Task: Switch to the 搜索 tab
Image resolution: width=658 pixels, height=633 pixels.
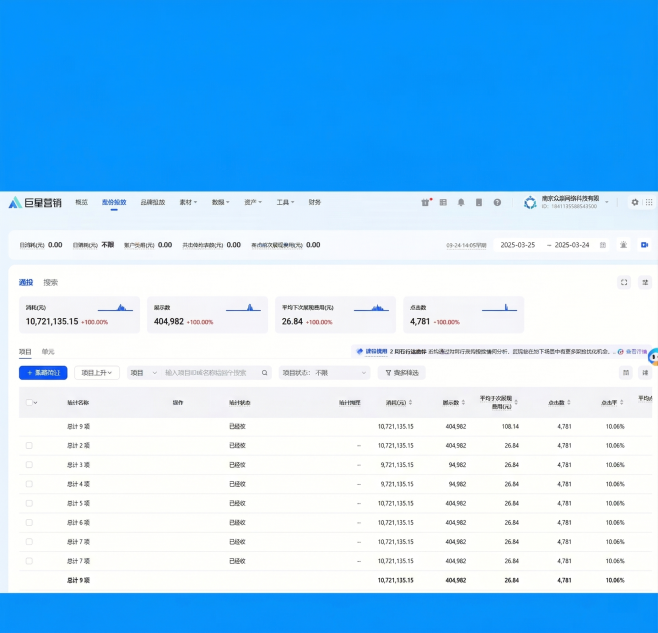Action: pos(50,283)
